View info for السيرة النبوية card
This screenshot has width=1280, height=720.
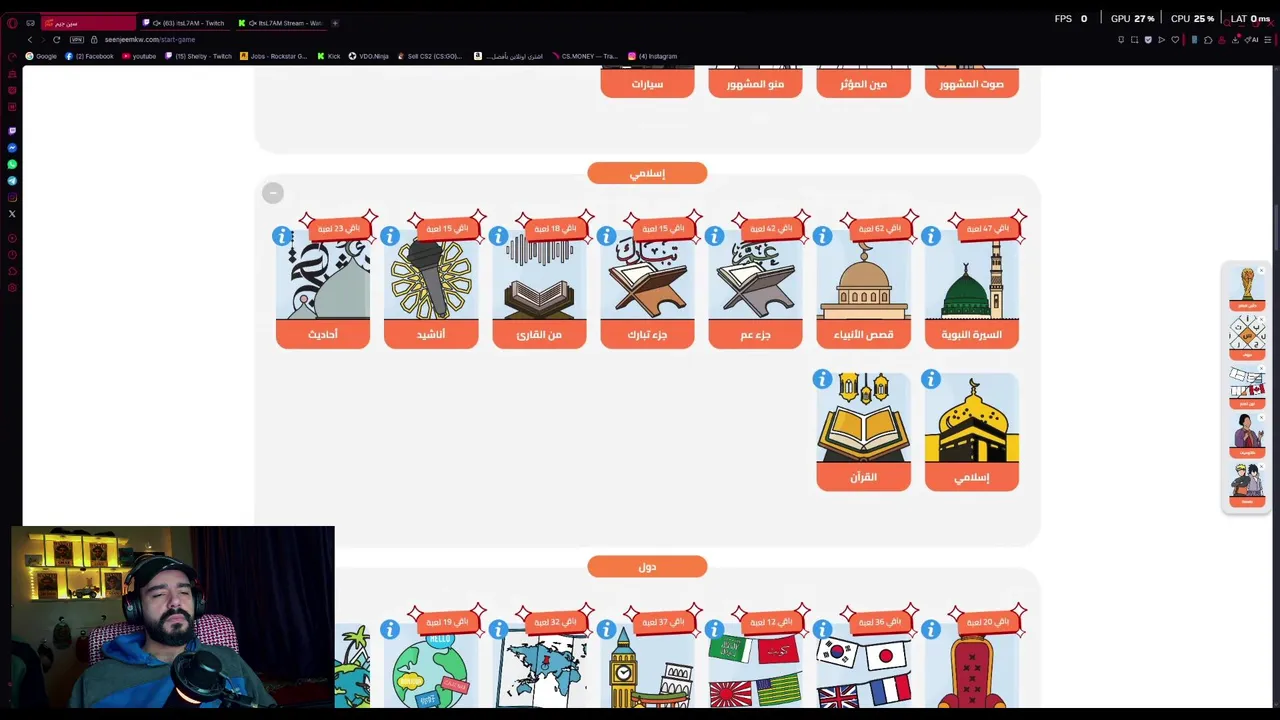point(931,236)
